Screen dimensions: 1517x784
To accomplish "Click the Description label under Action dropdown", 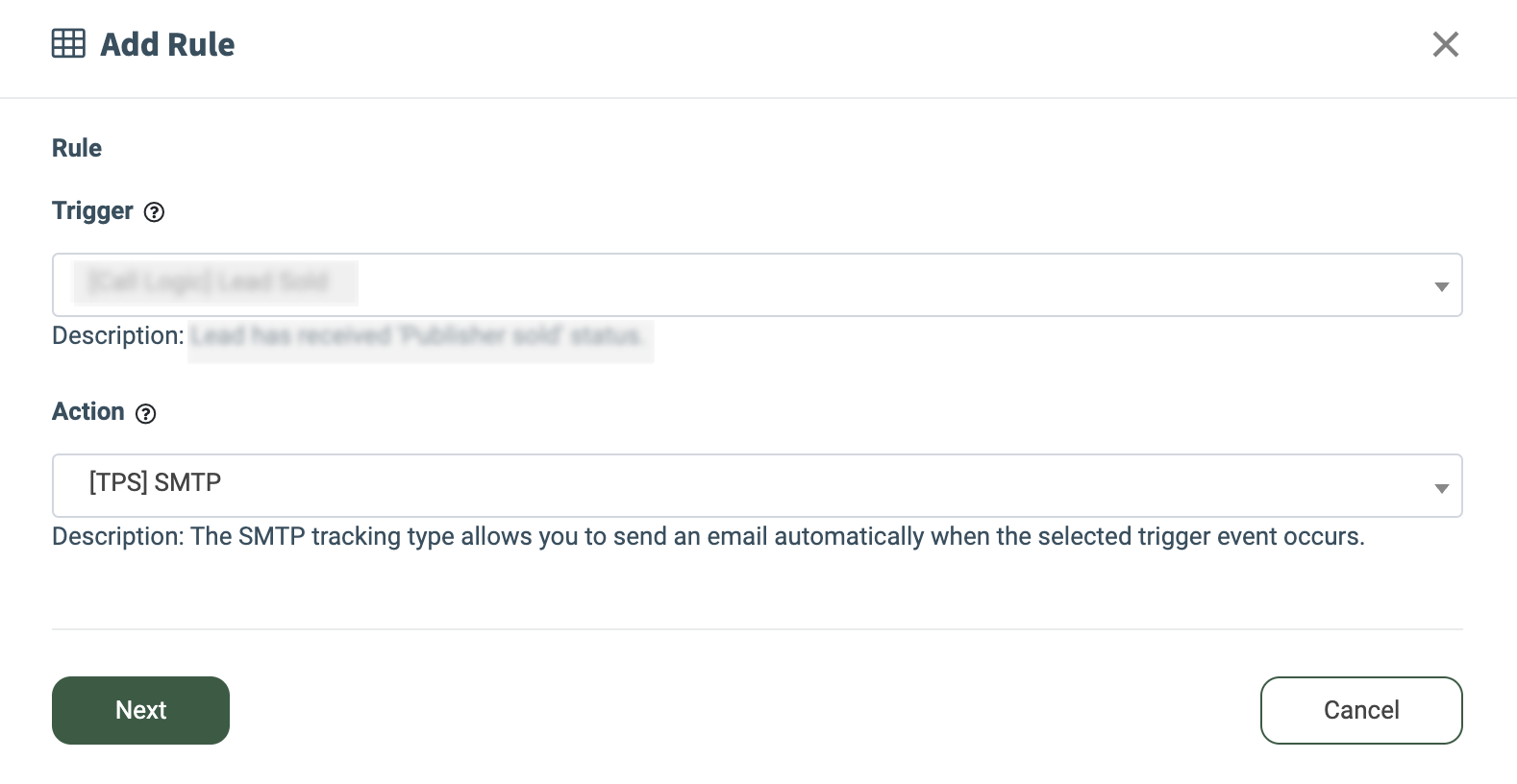I will click(117, 536).
